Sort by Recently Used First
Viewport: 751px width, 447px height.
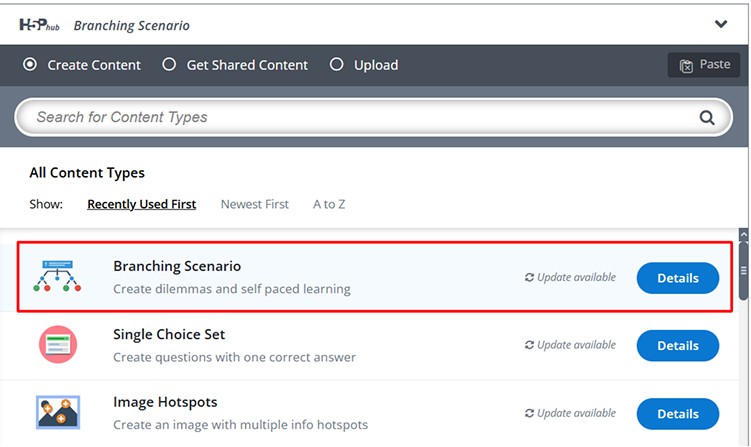pos(142,204)
